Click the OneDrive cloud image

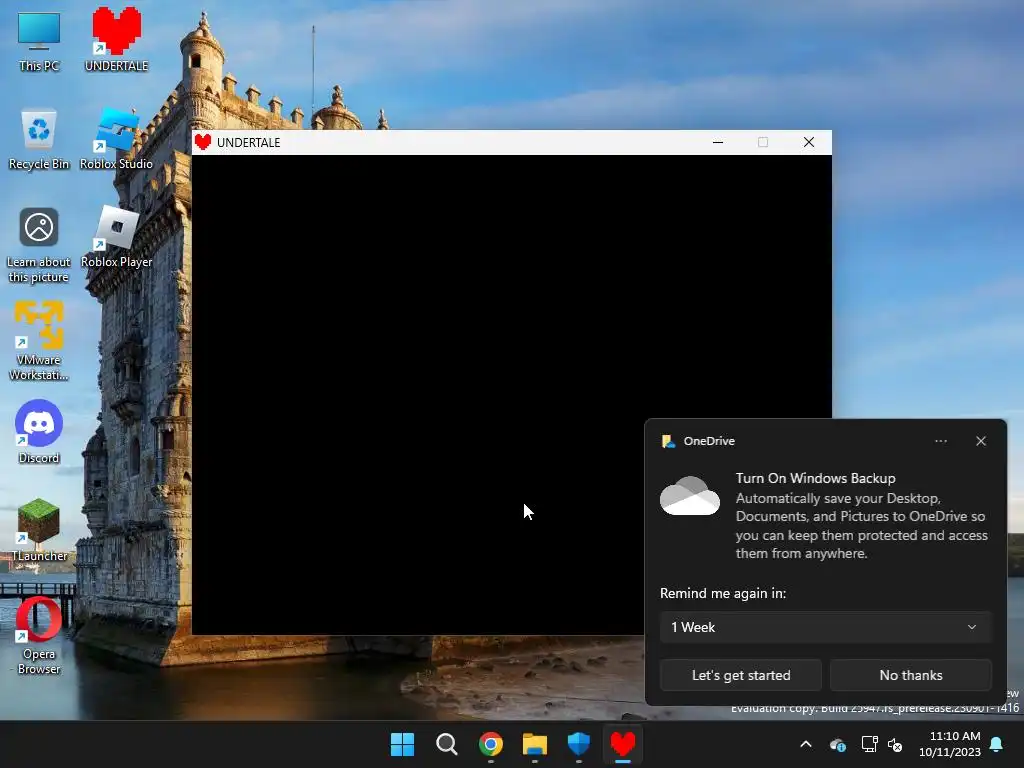pyautogui.click(x=690, y=496)
